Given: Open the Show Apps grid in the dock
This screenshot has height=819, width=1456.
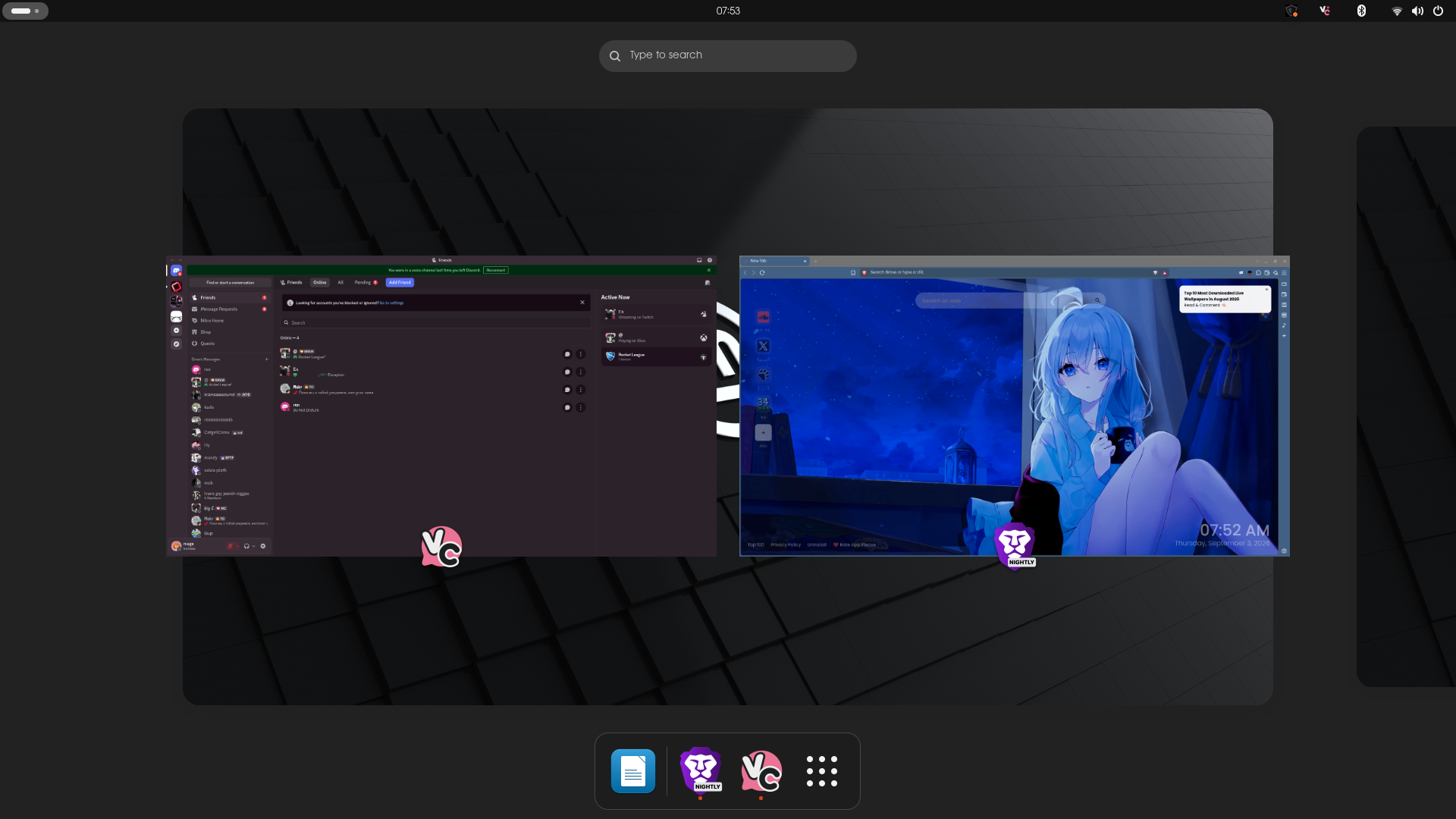Looking at the screenshot, I should pyautogui.click(x=822, y=770).
